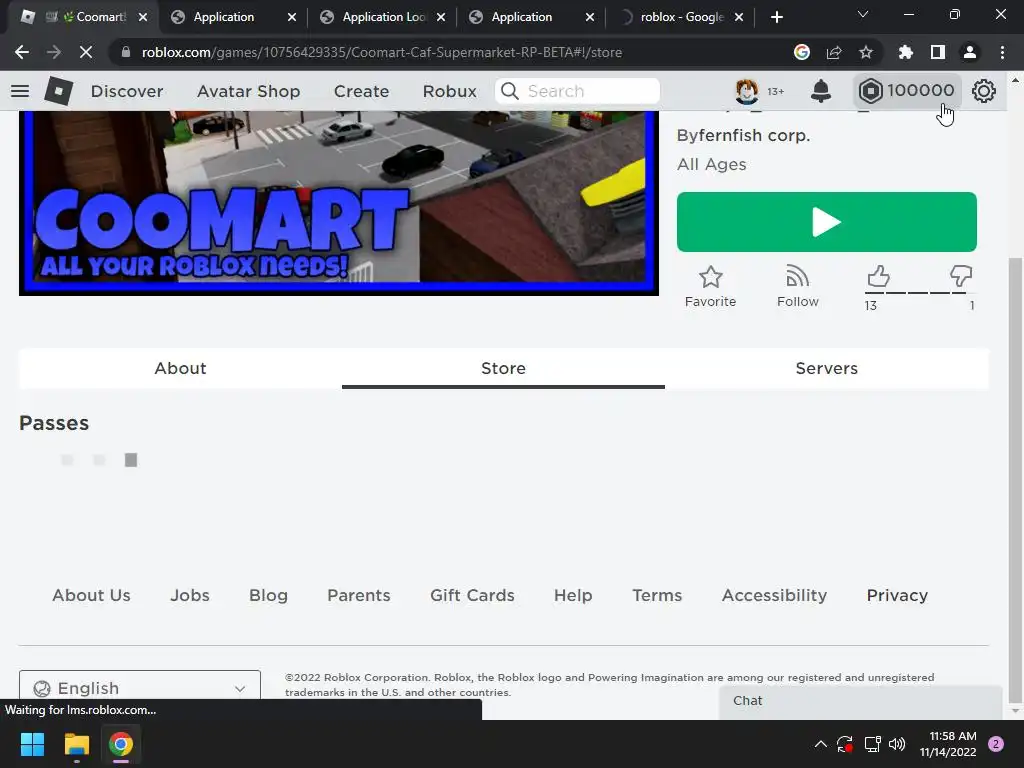Open Robux in the navbar
Screen dimensions: 1024x768
(x=449, y=91)
